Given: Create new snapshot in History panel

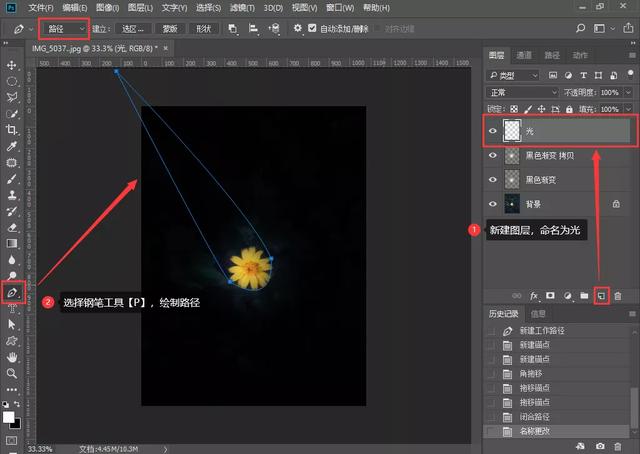Looking at the screenshot, I should (x=600, y=446).
